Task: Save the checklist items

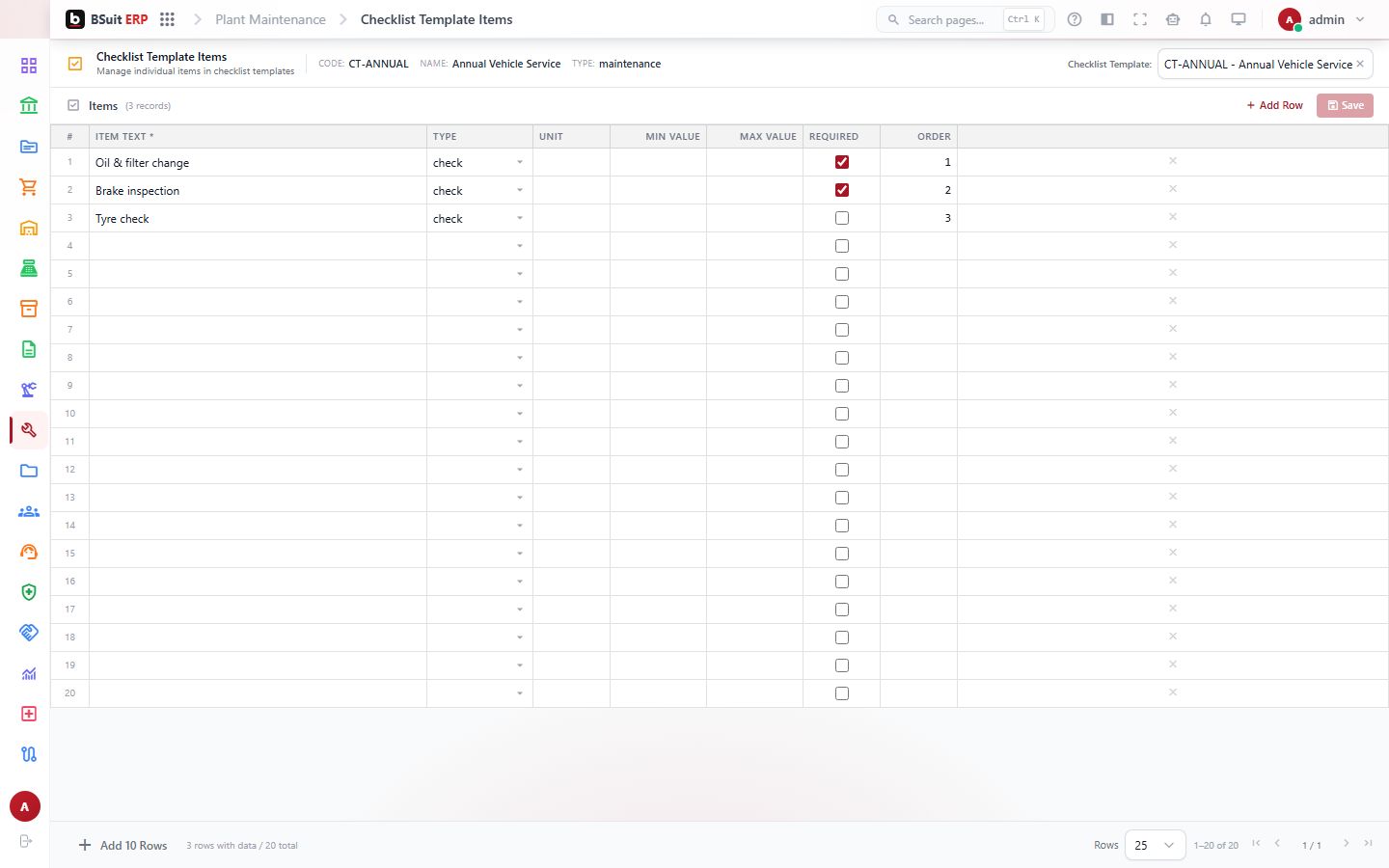Action: pyautogui.click(x=1345, y=105)
